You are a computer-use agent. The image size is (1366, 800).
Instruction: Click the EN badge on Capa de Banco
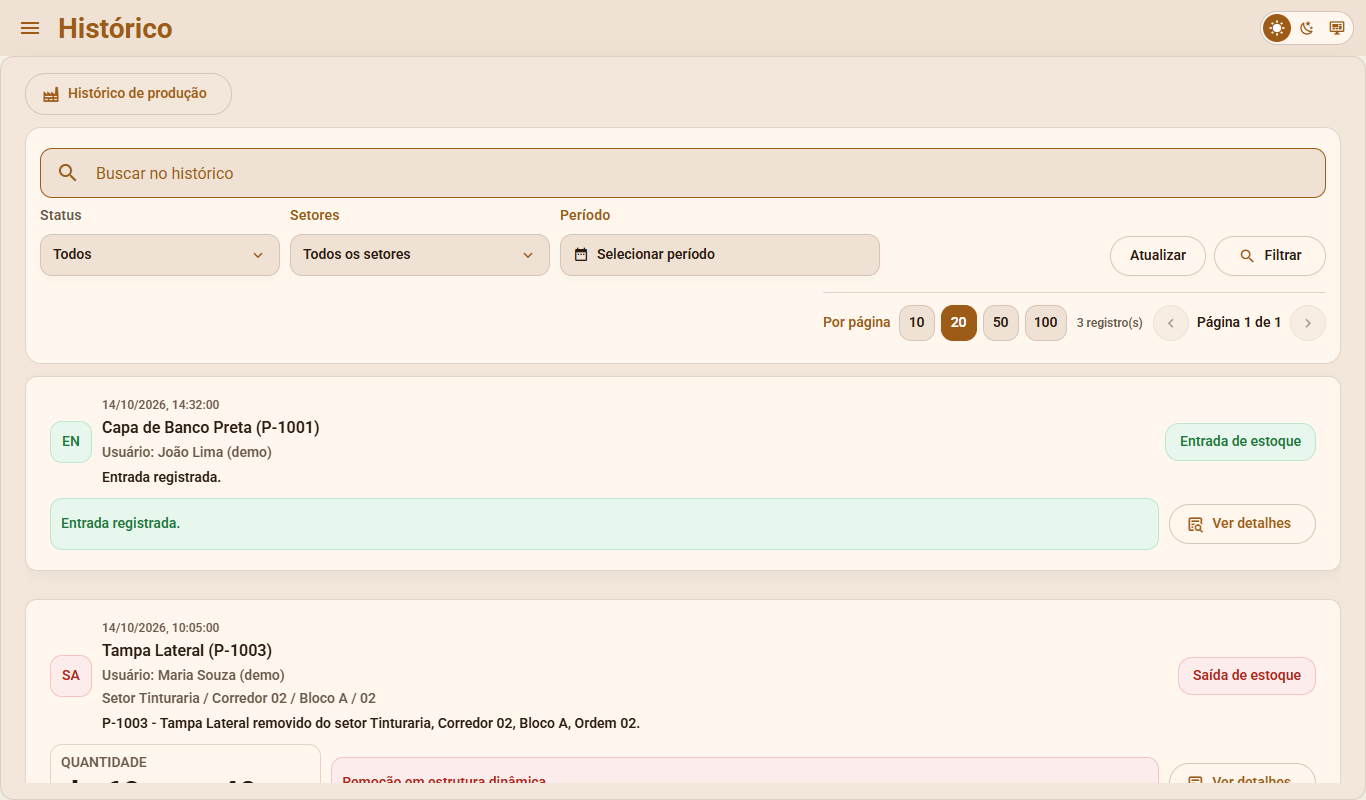pyautogui.click(x=71, y=442)
